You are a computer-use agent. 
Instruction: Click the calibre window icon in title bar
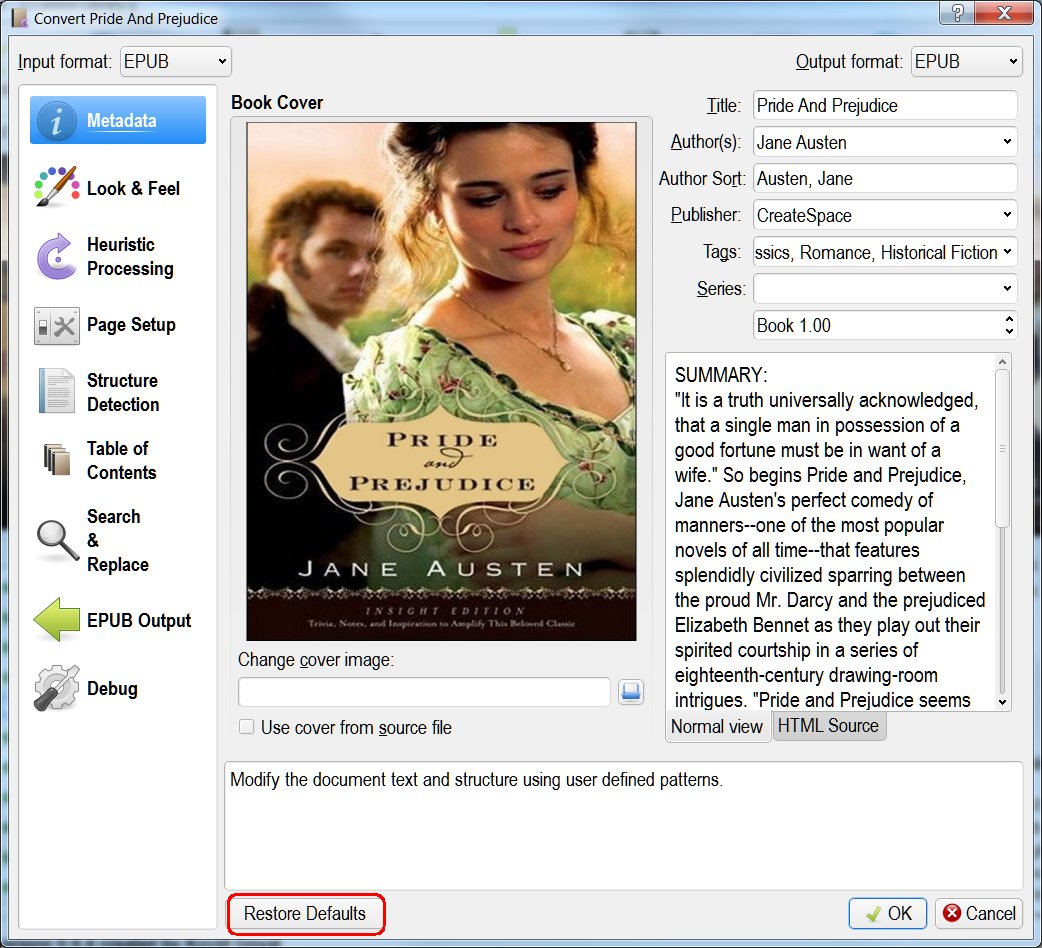tap(20, 18)
